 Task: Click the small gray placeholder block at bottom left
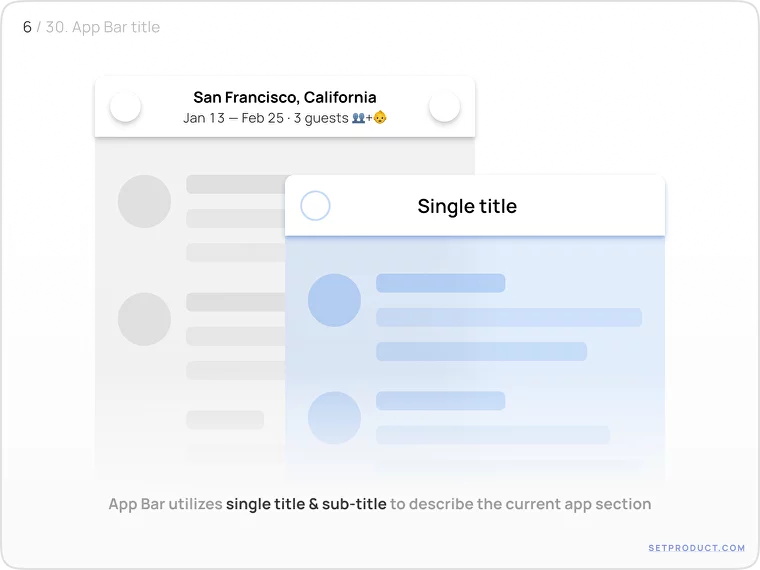(225, 419)
